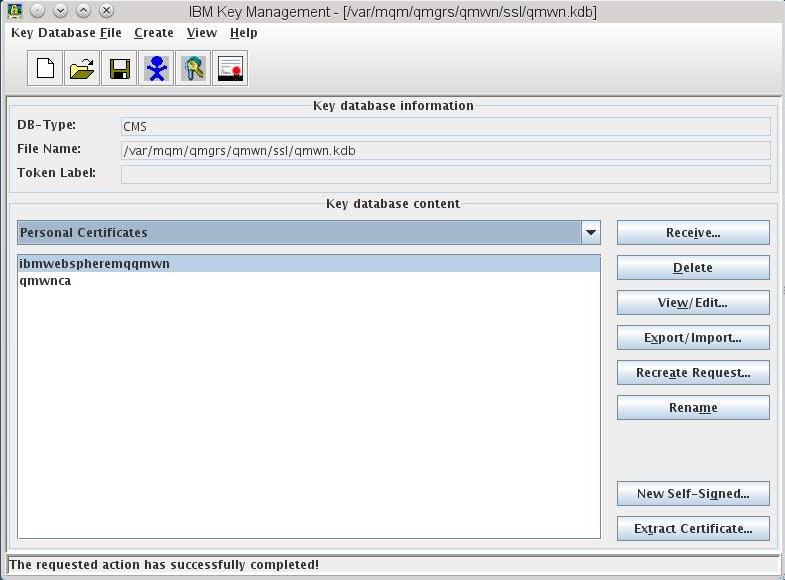Click the maximize up-arrow window button
The image size is (785, 580).
coord(84,11)
